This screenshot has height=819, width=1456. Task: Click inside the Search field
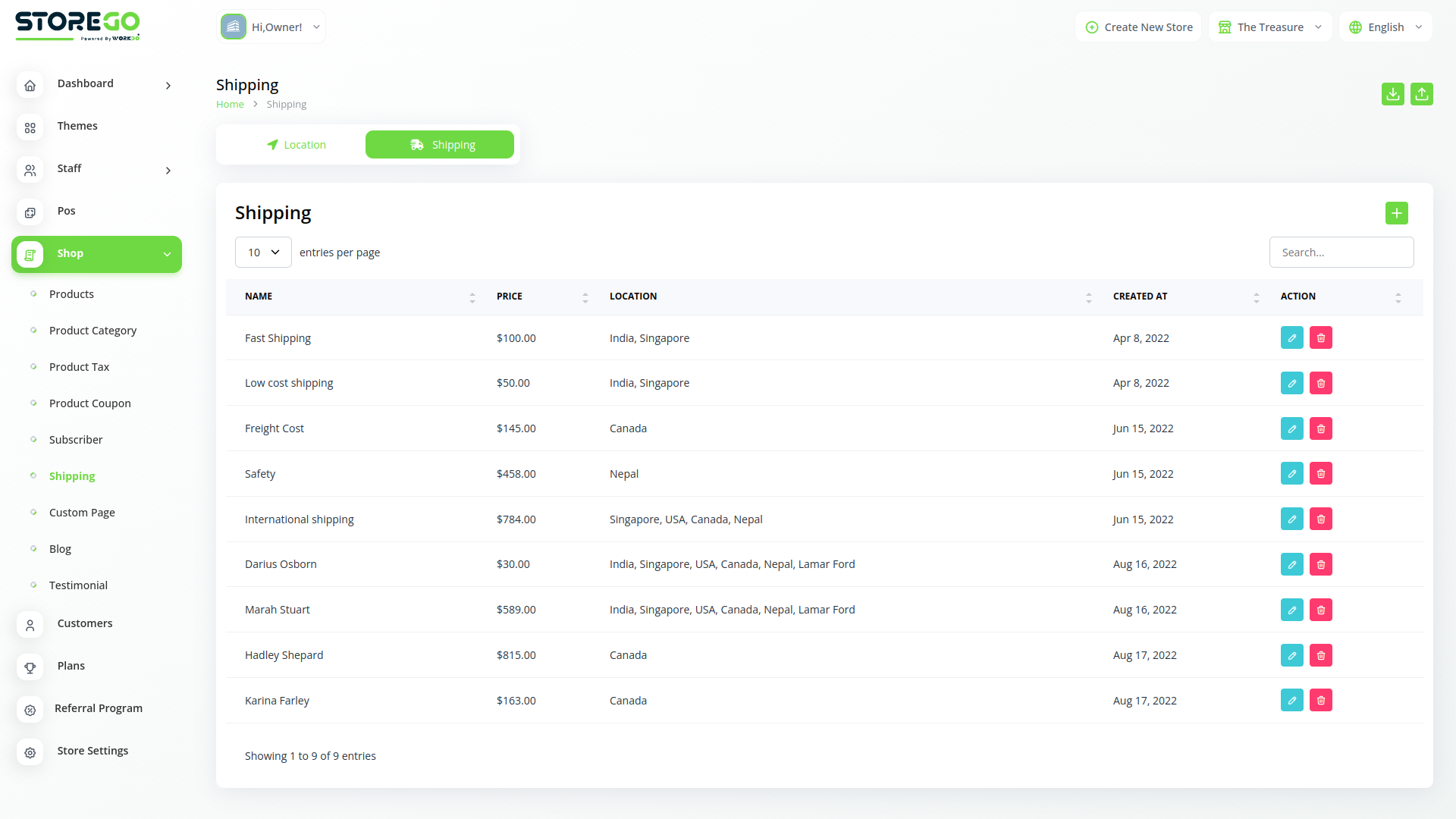click(1341, 252)
